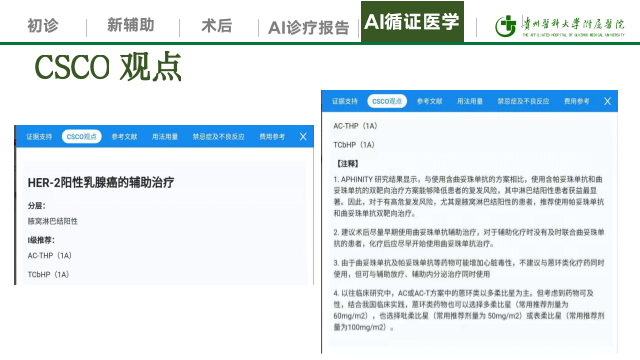Open 证据支持 in the right panel
Viewport: 640px width, 360px height.
(344, 101)
